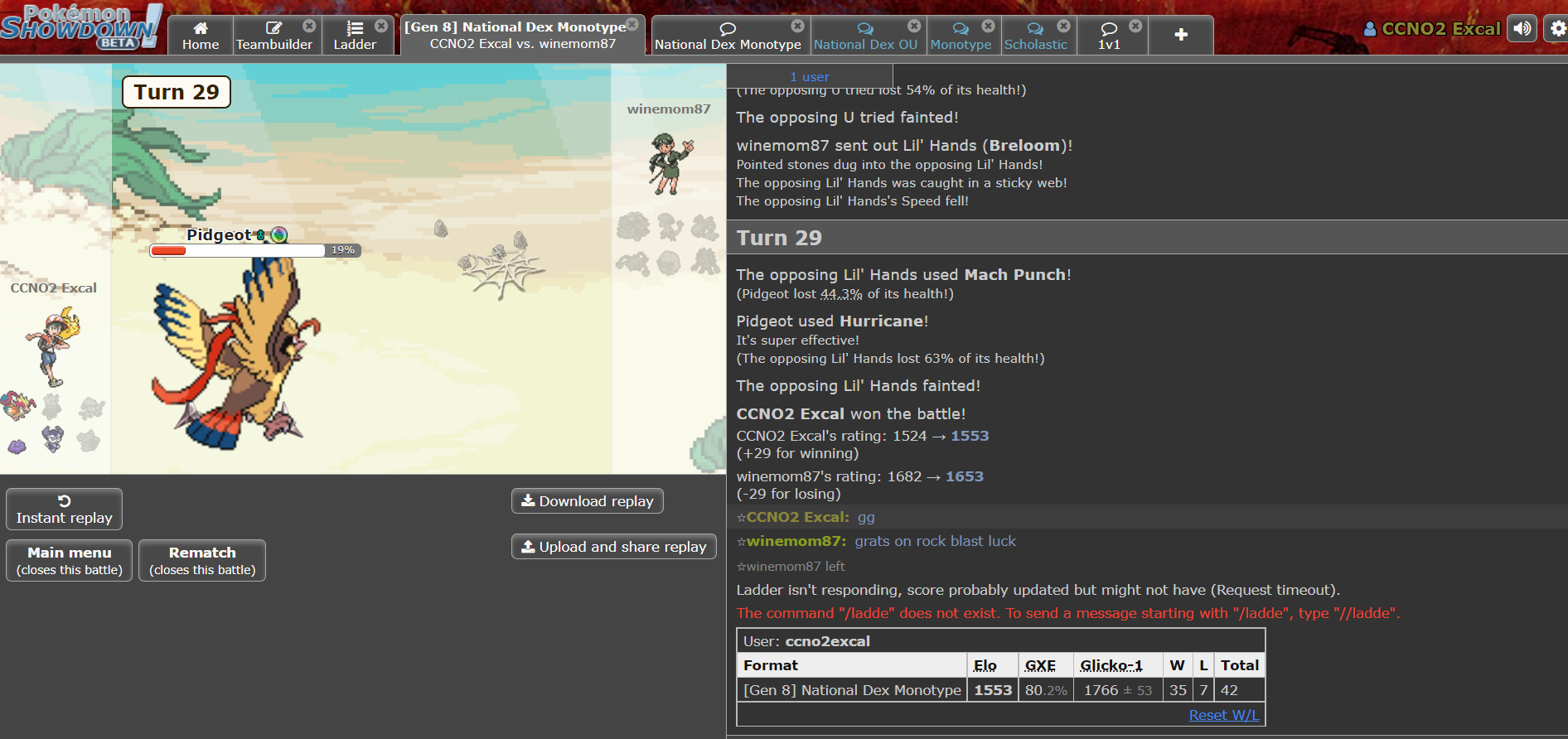Close the Monotype room tab
Viewport: 1568px width, 739px height.
(989, 26)
